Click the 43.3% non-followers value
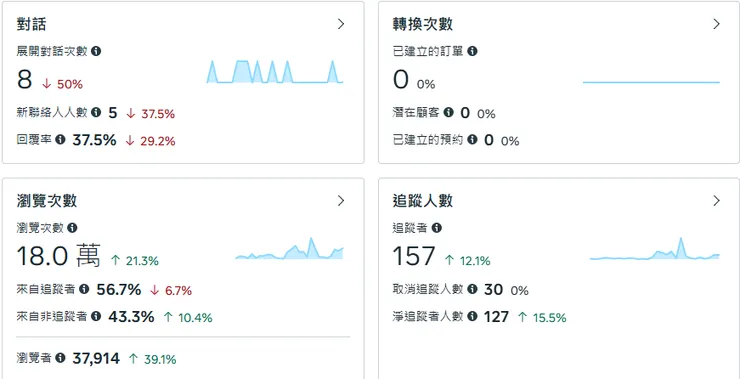Screen dimensions: 740x379 click(131, 317)
